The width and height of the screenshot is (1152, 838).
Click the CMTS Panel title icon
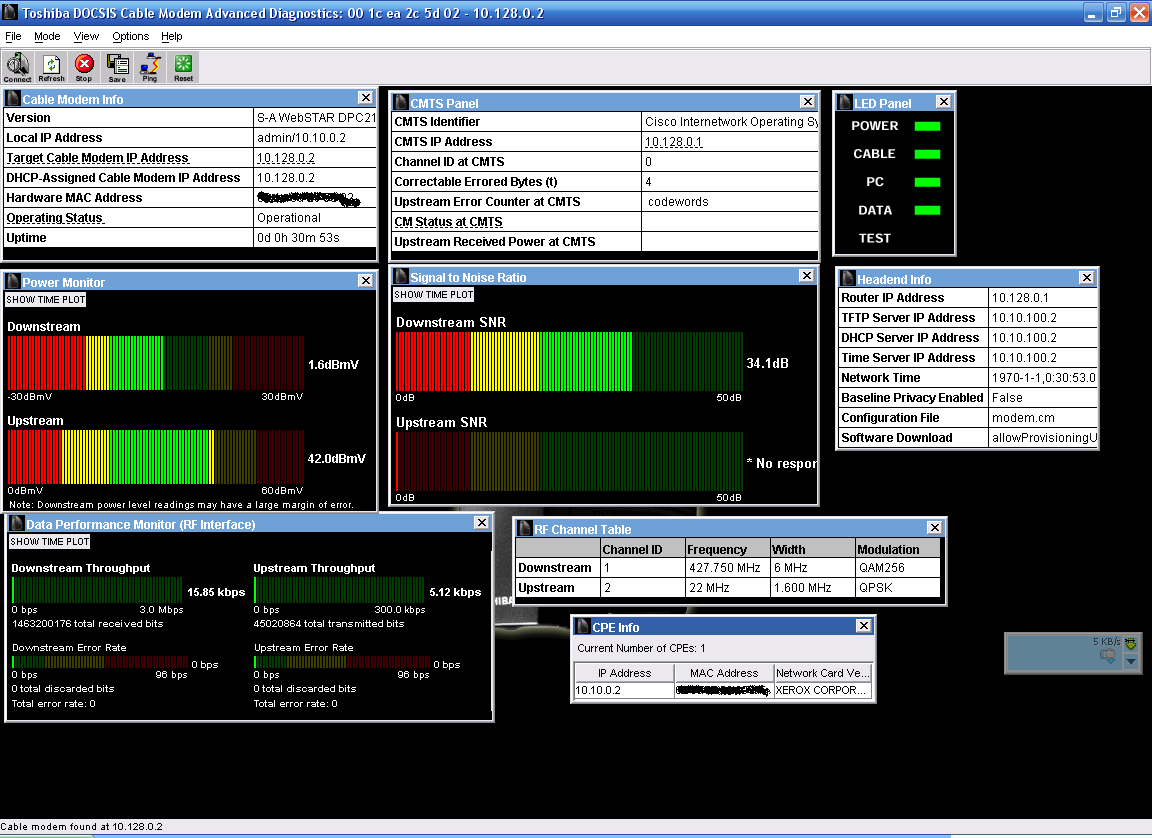(400, 103)
